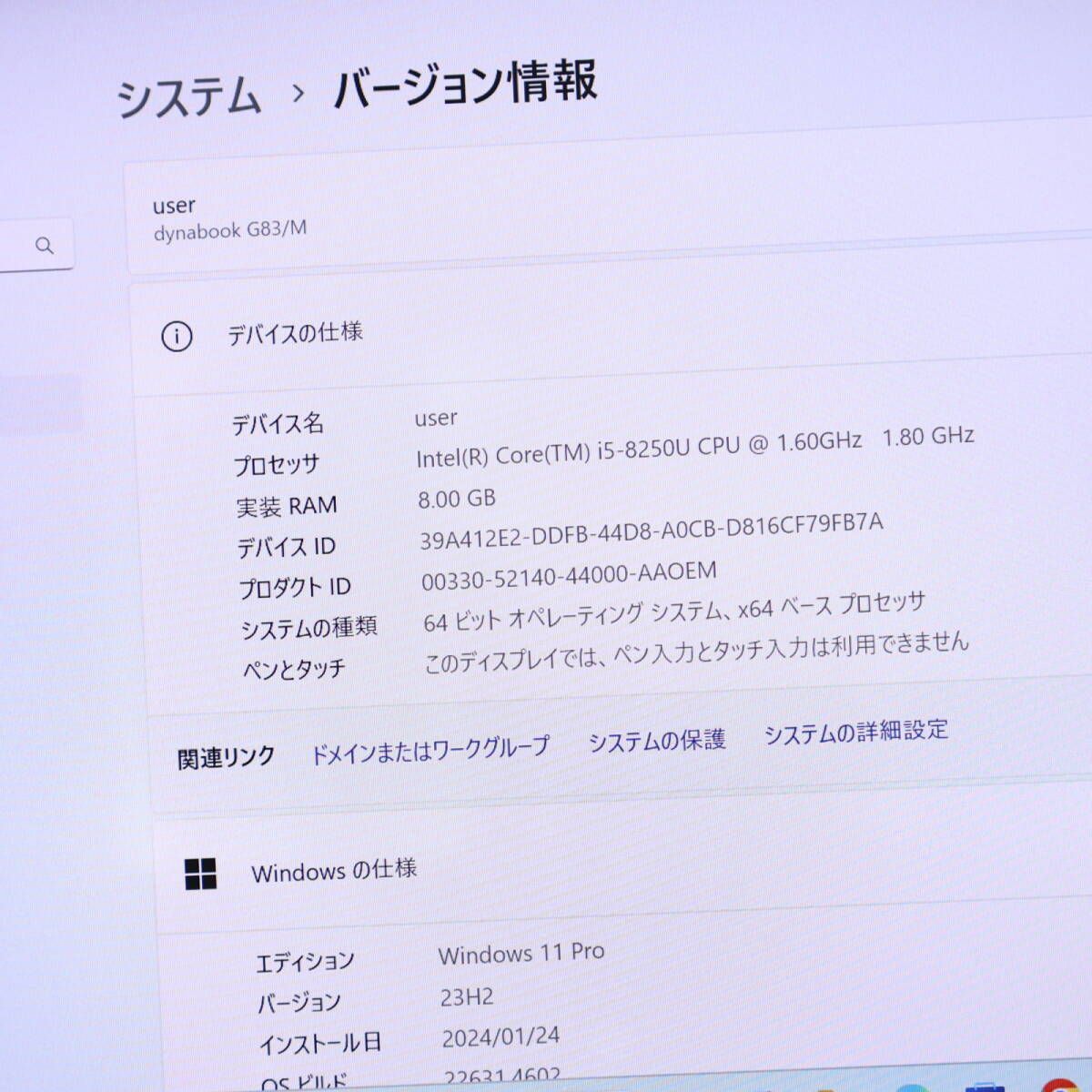This screenshot has height=1092, width=1092.
Task: Select installed RAM value 8.00 GB
Action: point(457,499)
